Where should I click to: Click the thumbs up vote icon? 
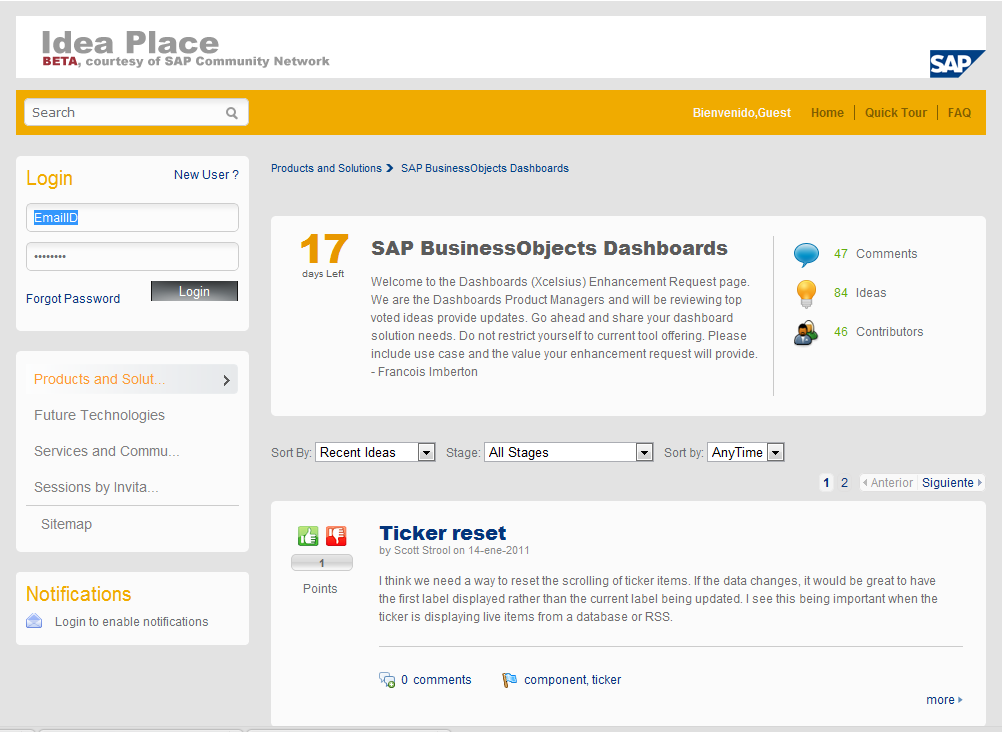(308, 536)
